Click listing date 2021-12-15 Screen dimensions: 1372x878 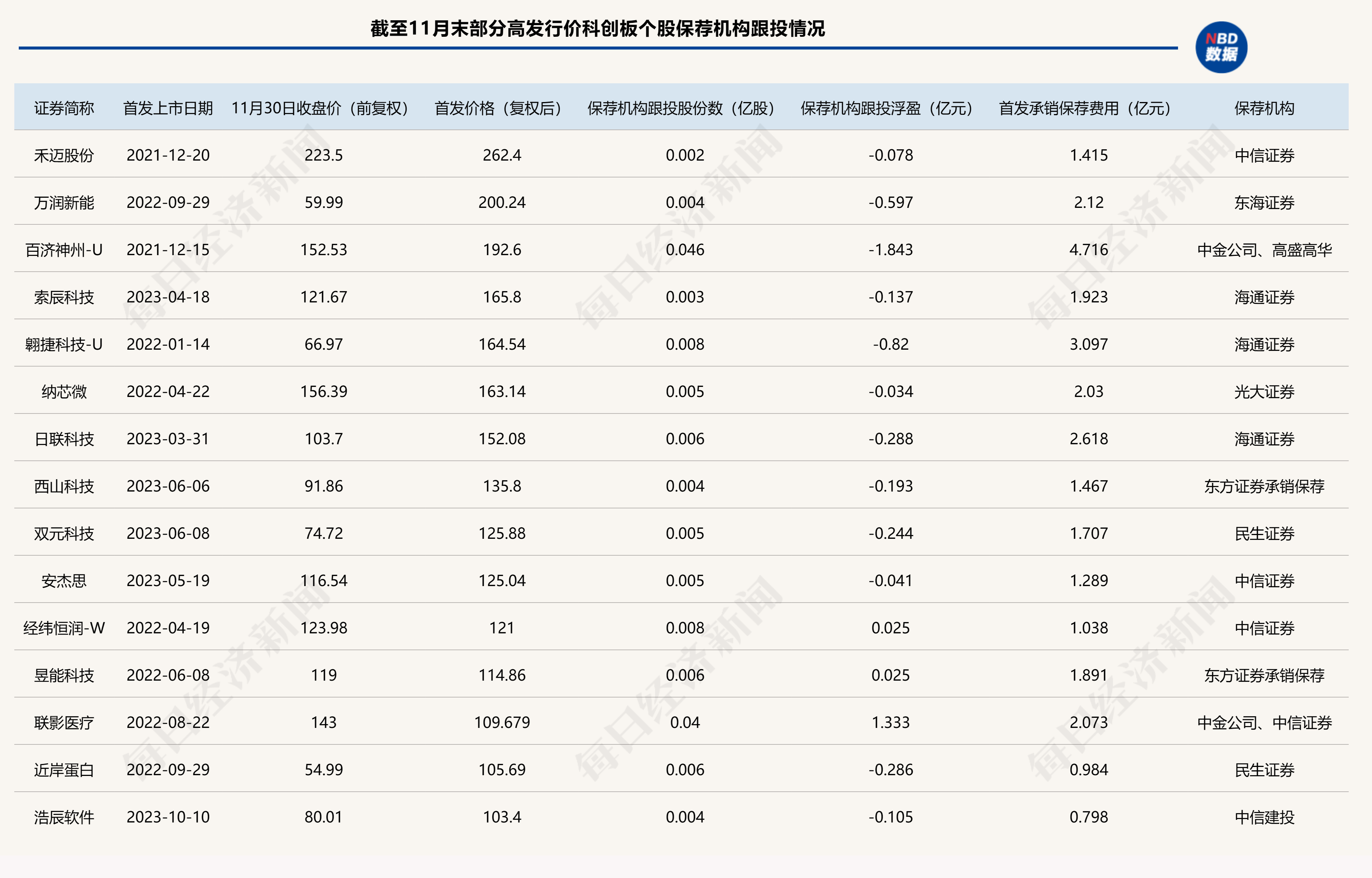(168, 250)
